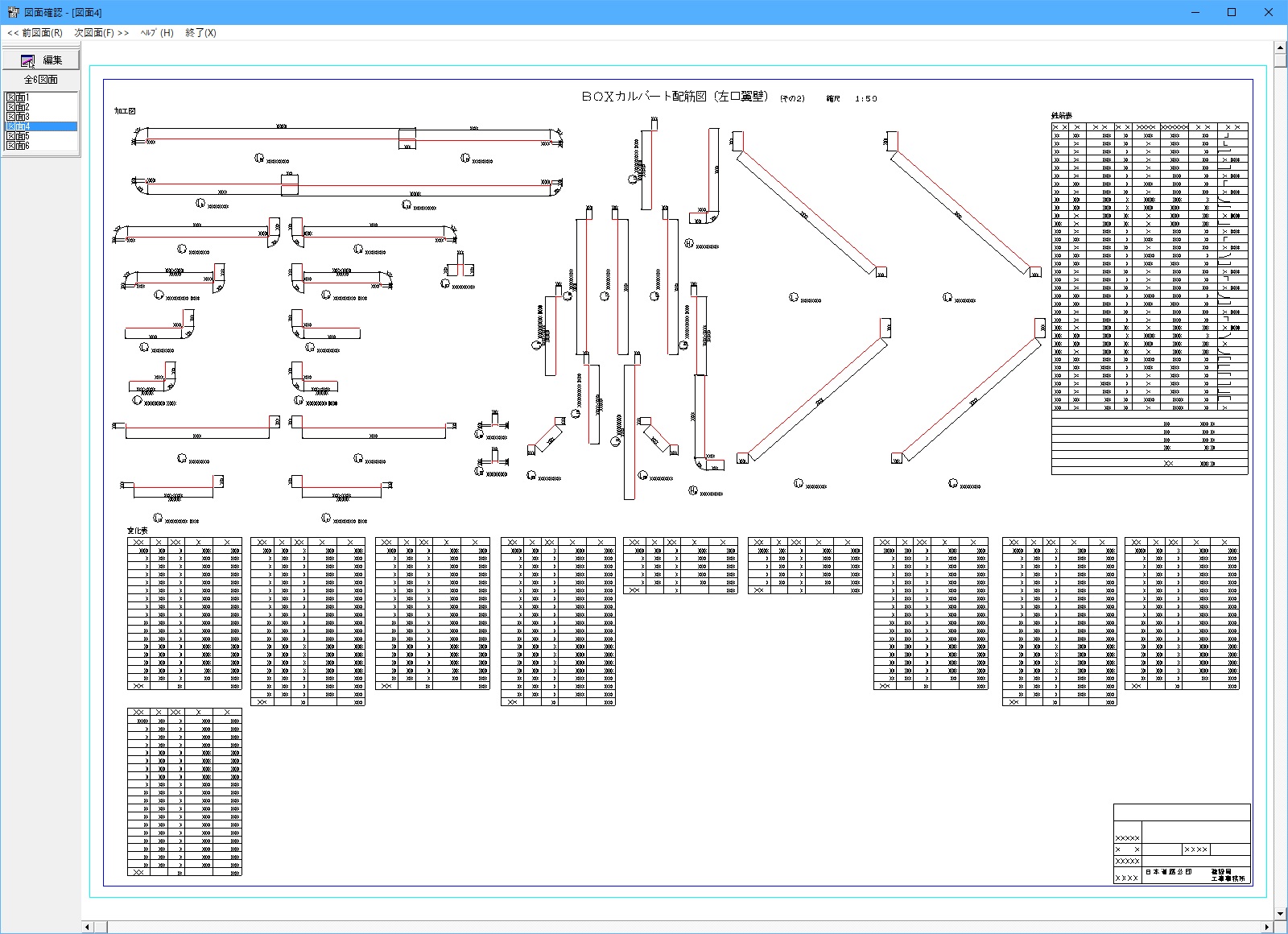Minimize the 図面確認 window

pos(1195,12)
